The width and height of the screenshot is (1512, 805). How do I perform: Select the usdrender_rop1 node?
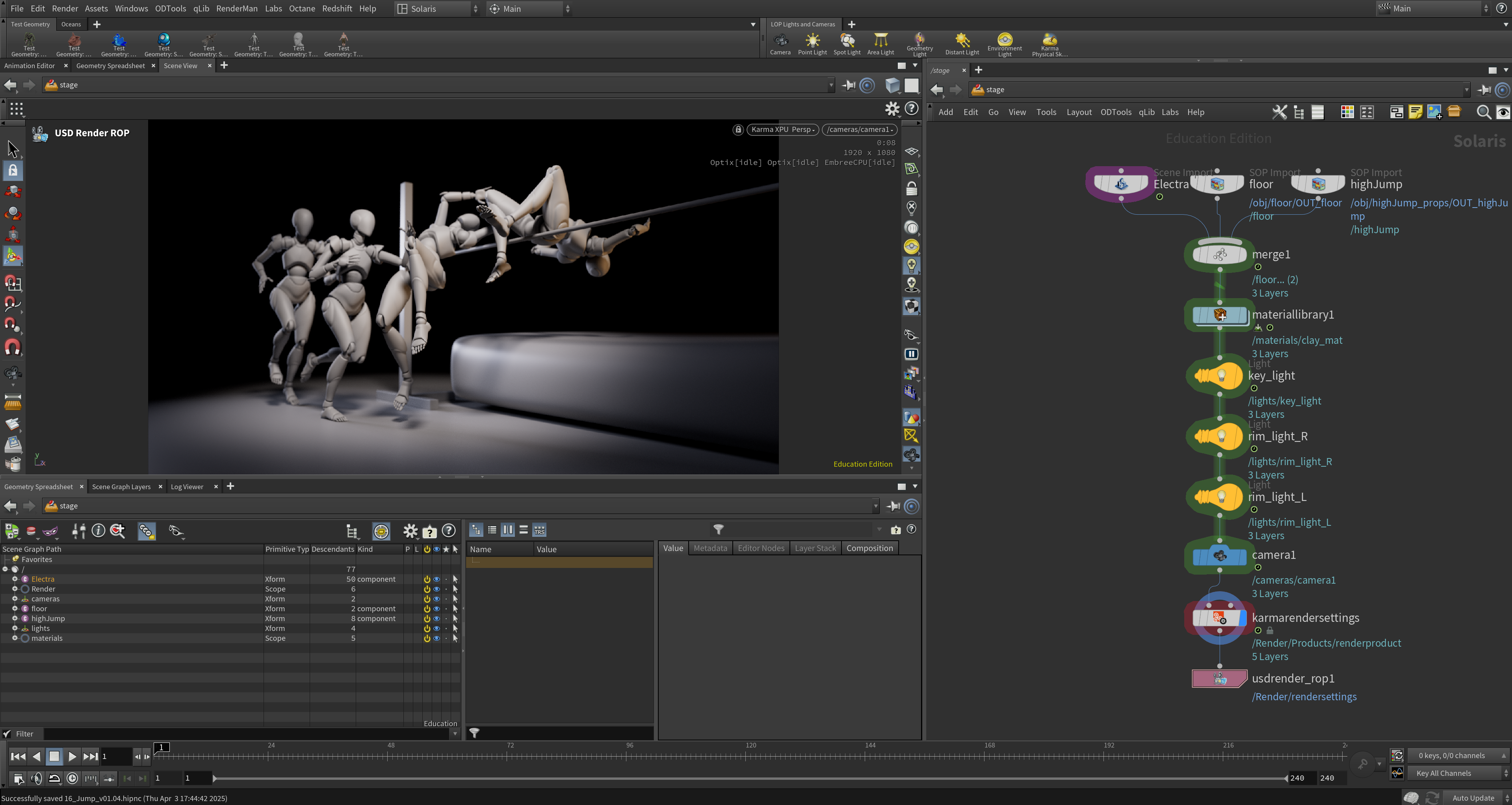(x=1219, y=678)
